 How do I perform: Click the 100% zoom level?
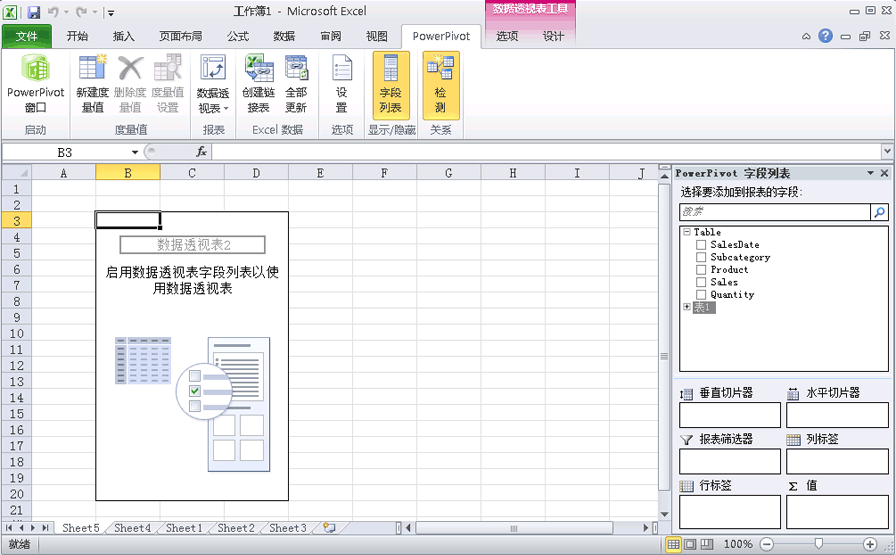(x=738, y=544)
